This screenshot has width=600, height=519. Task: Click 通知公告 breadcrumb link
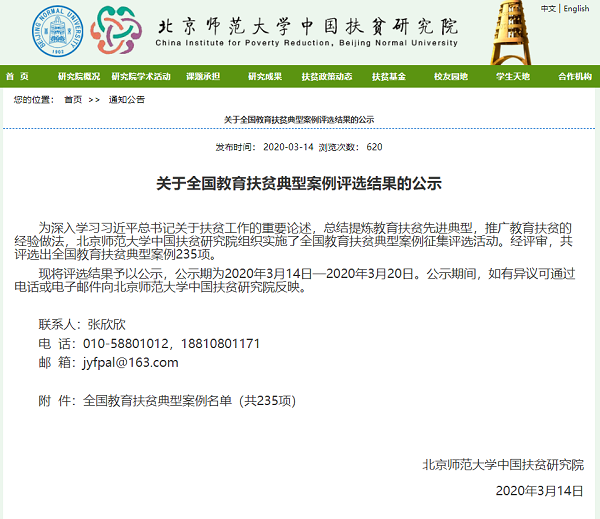[x=127, y=99]
